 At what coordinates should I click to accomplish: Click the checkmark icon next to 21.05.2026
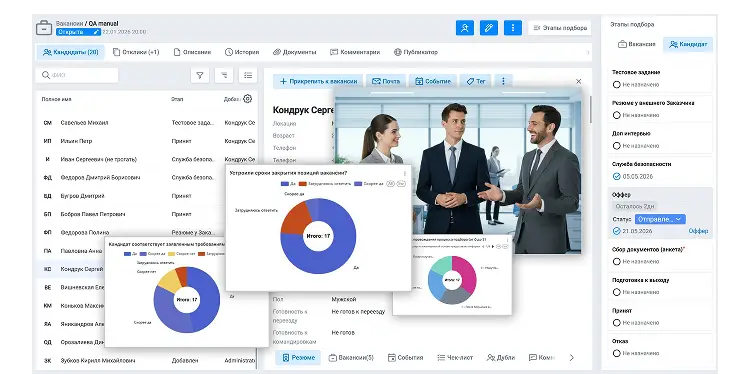617,231
